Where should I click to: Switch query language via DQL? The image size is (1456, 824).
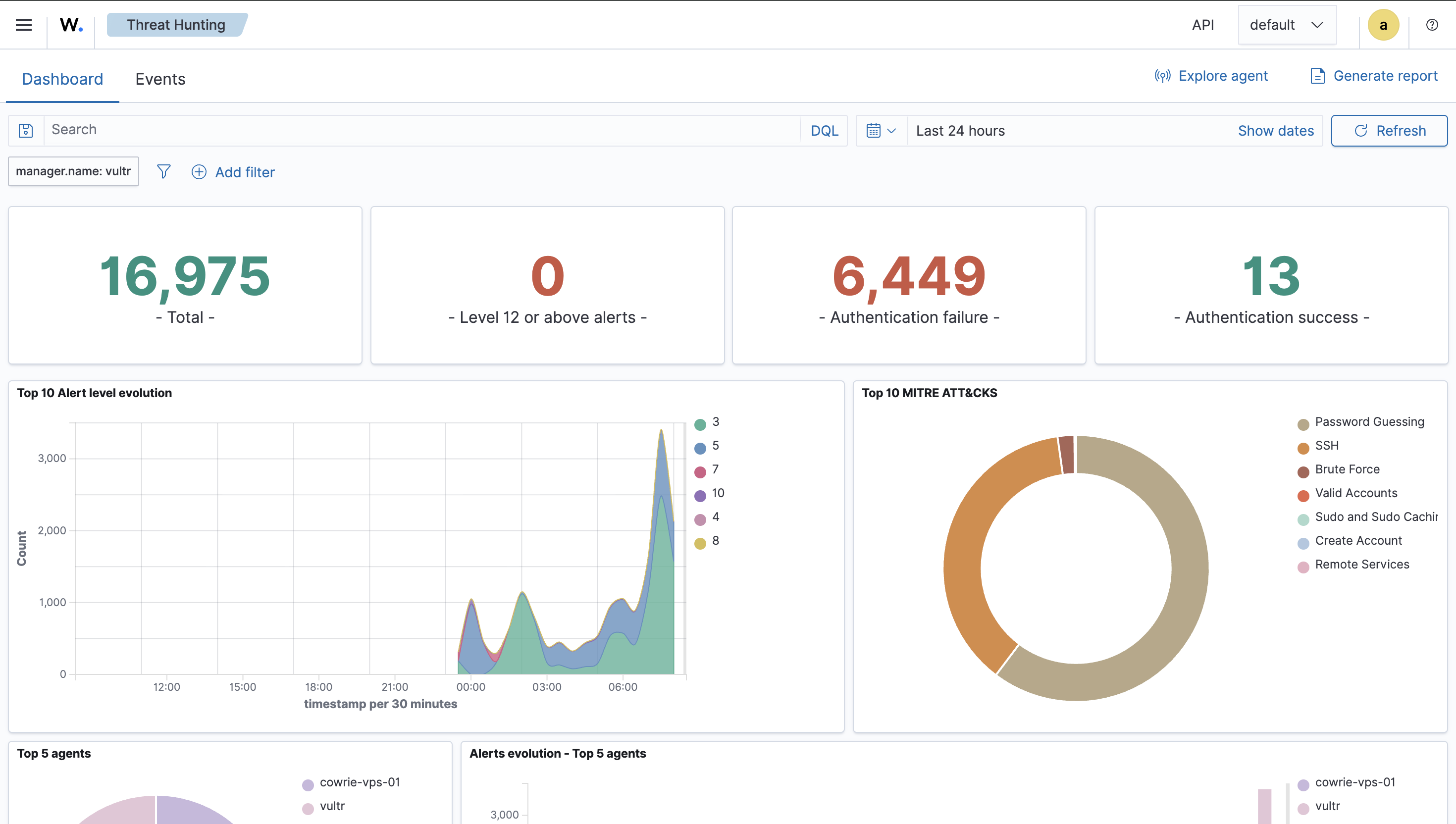(824, 131)
